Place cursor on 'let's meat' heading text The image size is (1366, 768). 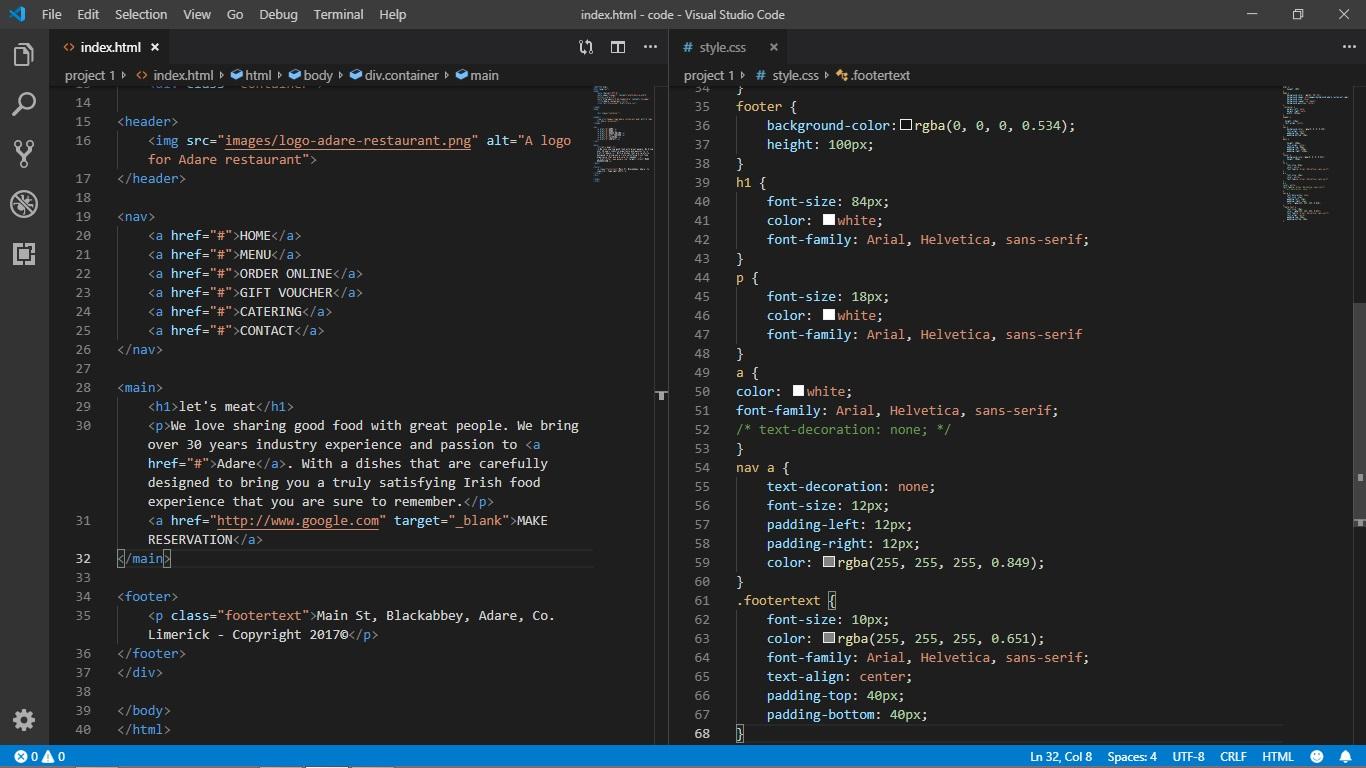(217, 406)
